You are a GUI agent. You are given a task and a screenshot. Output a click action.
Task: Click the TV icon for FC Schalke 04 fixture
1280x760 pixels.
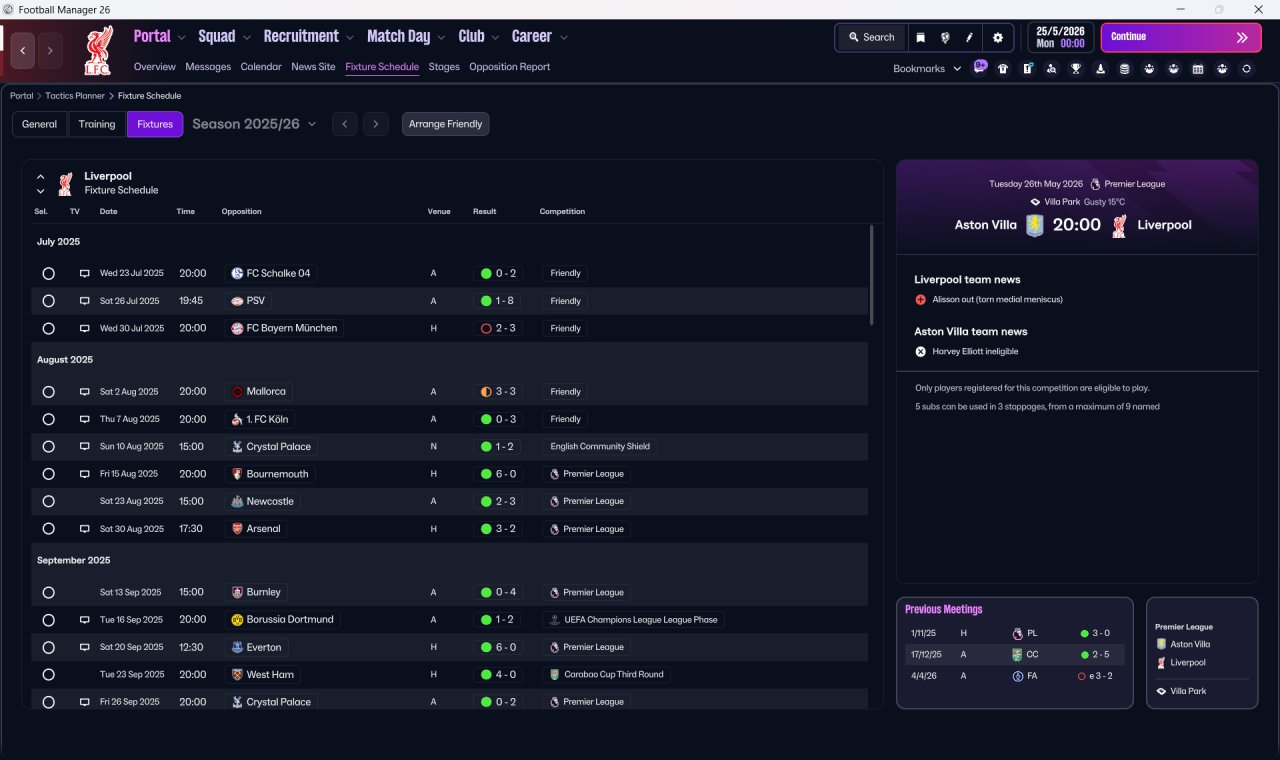point(85,273)
